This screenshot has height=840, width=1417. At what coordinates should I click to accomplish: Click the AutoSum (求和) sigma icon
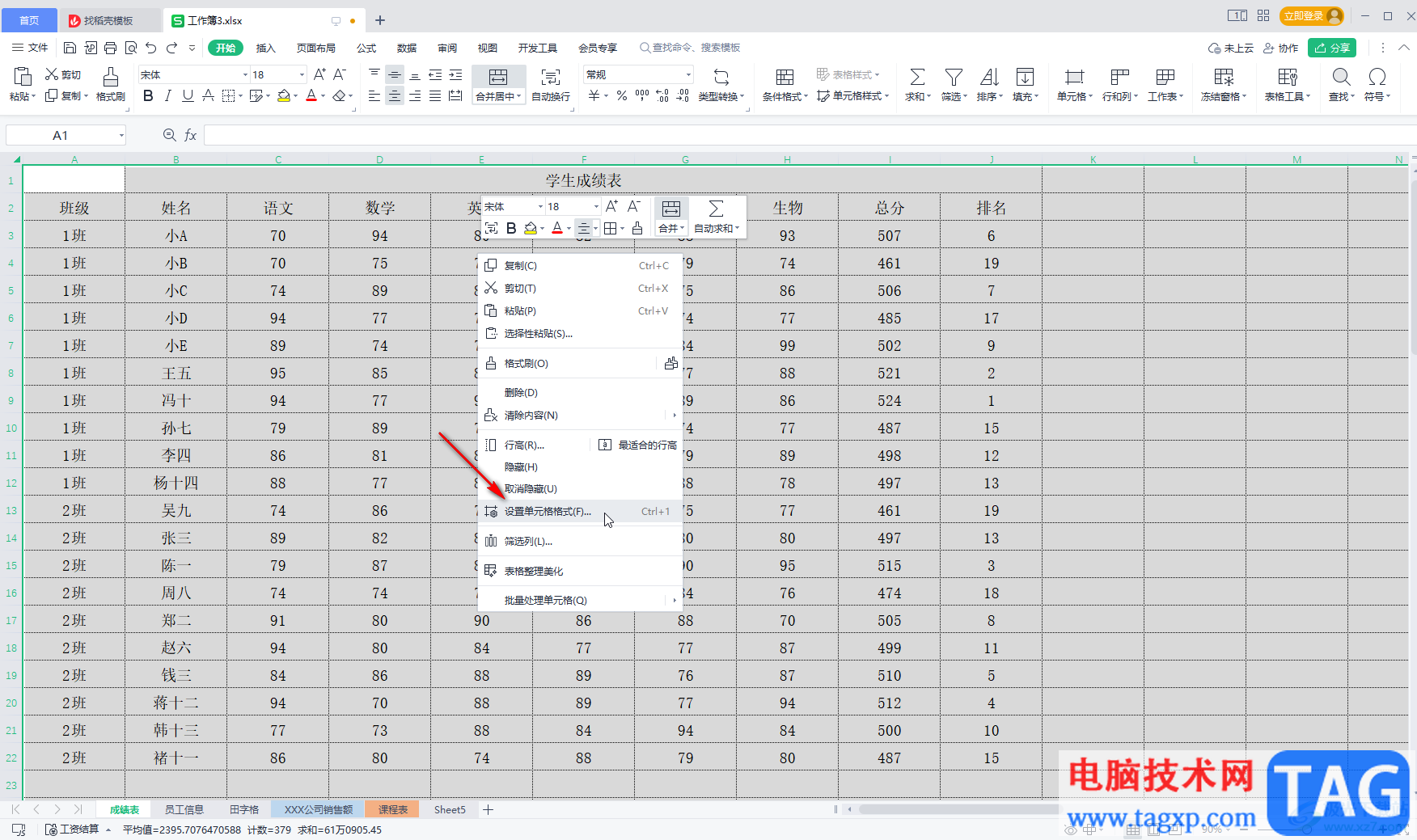click(917, 77)
